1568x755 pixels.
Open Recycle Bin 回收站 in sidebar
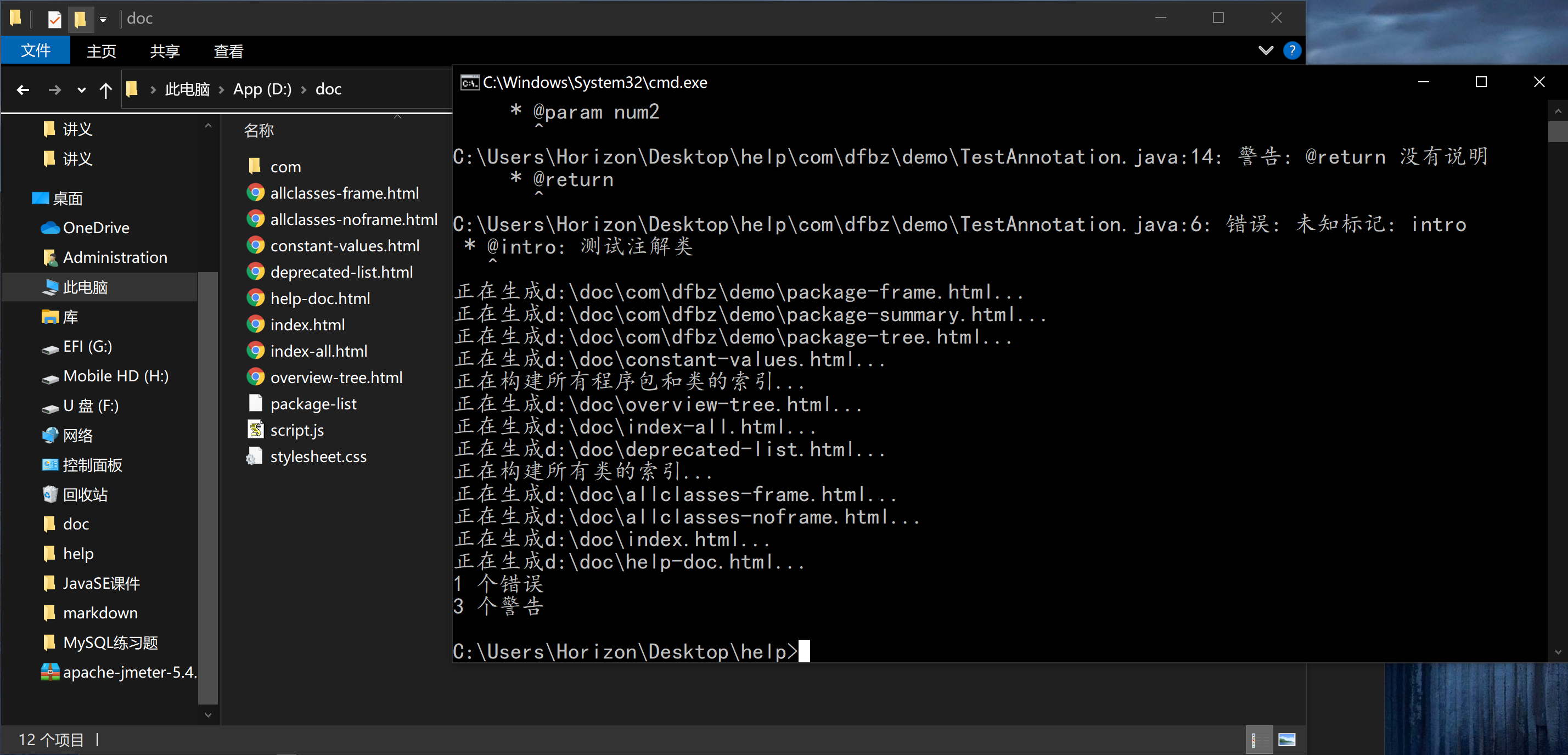click(85, 494)
